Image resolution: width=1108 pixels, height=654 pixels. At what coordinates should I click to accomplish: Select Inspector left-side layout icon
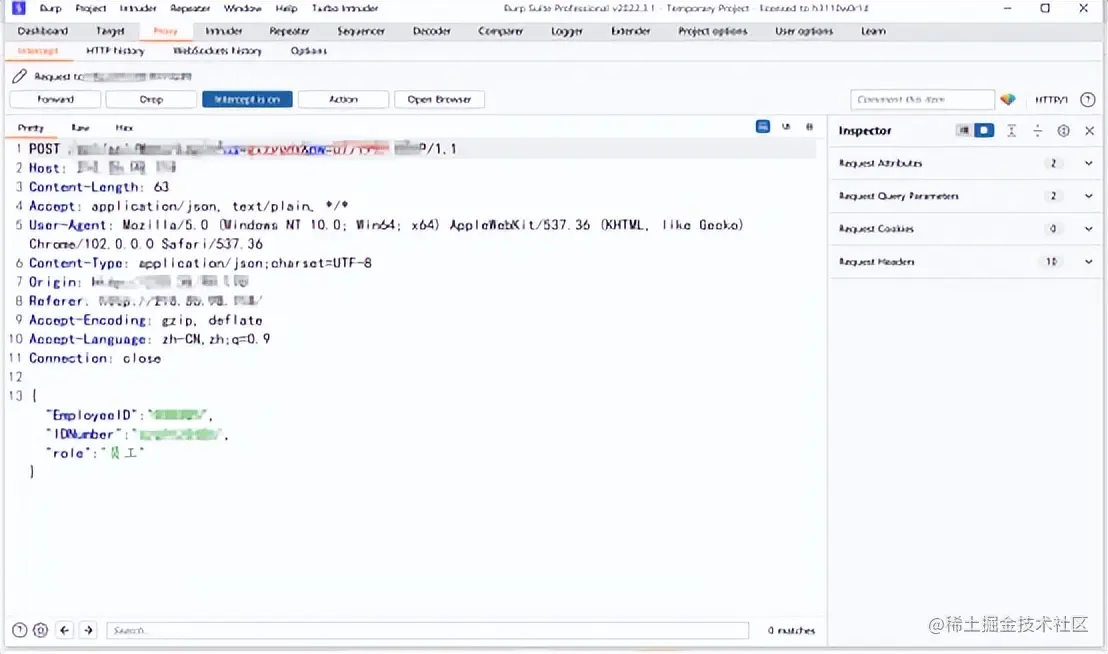pyautogui.click(x=963, y=131)
